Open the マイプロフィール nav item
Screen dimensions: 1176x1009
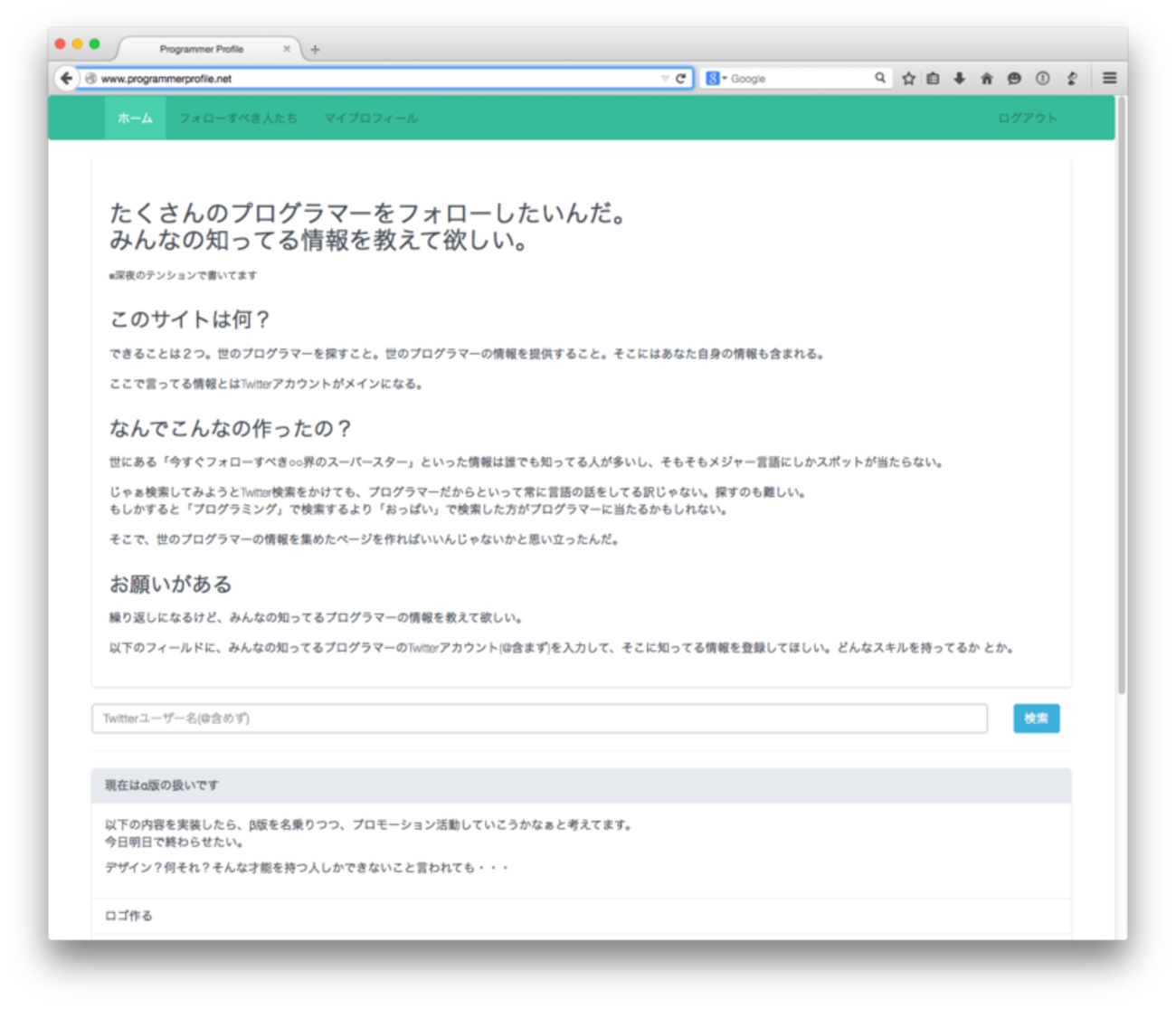point(371,119)
